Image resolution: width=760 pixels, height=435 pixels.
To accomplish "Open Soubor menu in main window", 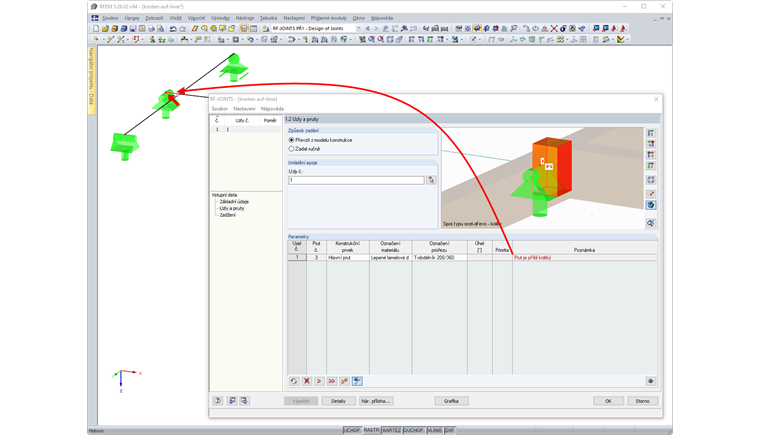I will click(110, 18).
